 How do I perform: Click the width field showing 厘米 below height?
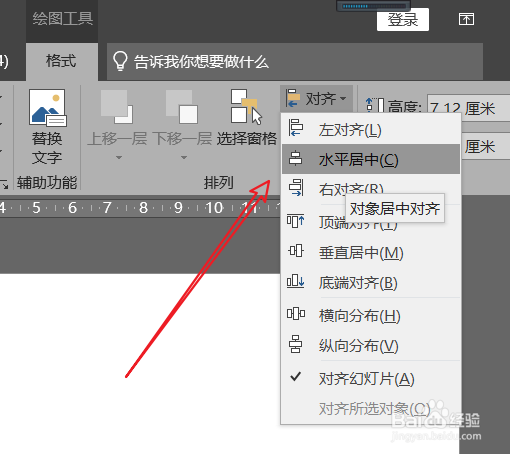tap(486, 147)
